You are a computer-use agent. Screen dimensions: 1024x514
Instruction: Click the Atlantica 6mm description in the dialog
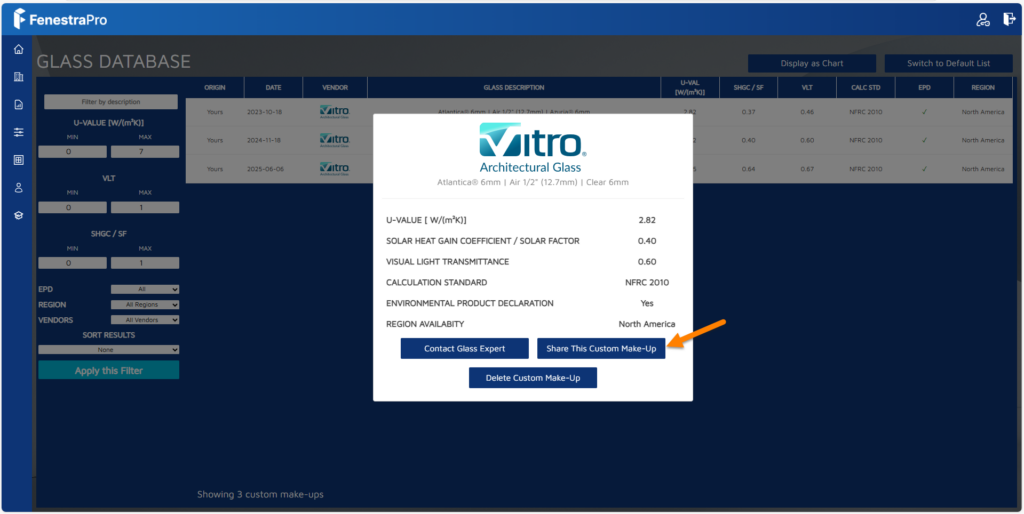pos(533,182)
